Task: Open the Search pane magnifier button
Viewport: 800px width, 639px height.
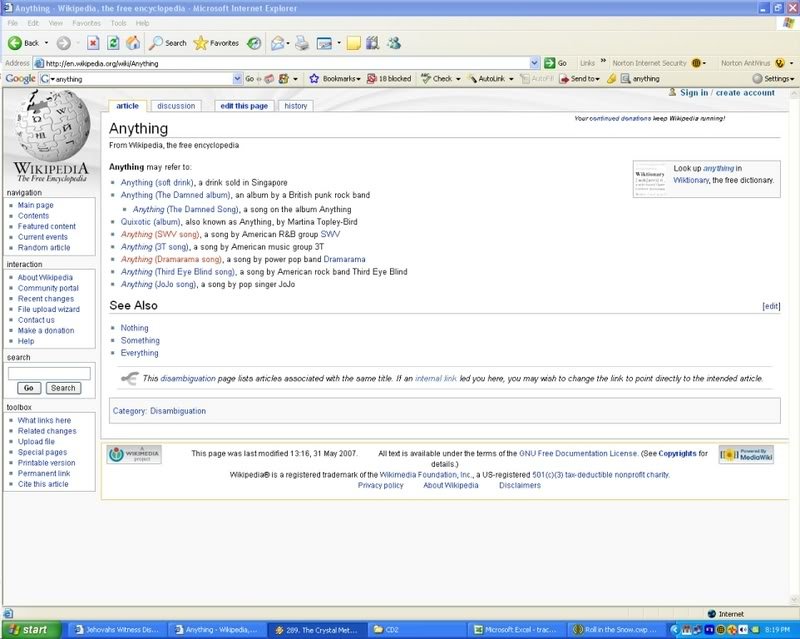Action: coord(167,43)
